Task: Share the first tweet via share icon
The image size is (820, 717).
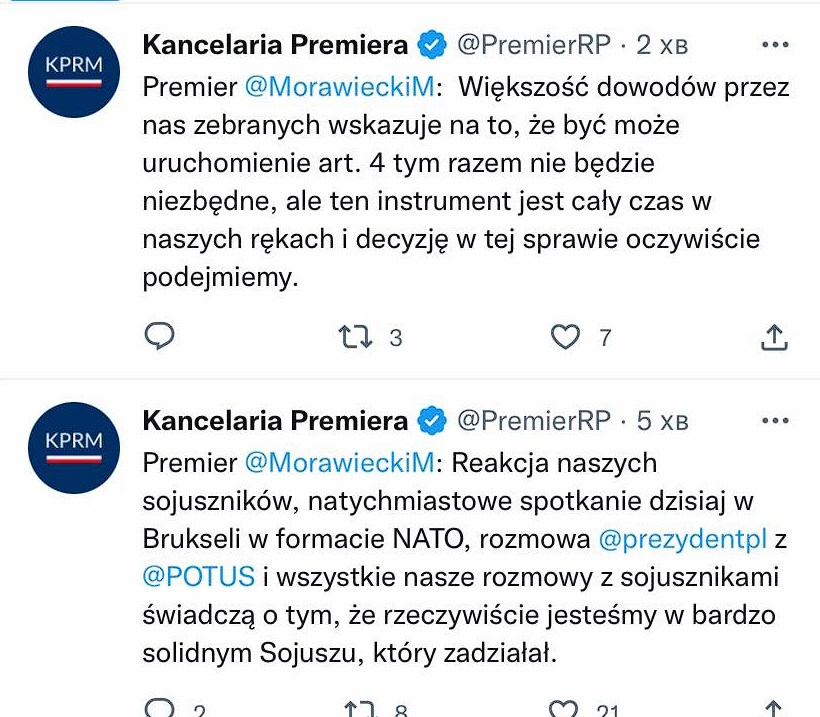Action: click(774, 337)
